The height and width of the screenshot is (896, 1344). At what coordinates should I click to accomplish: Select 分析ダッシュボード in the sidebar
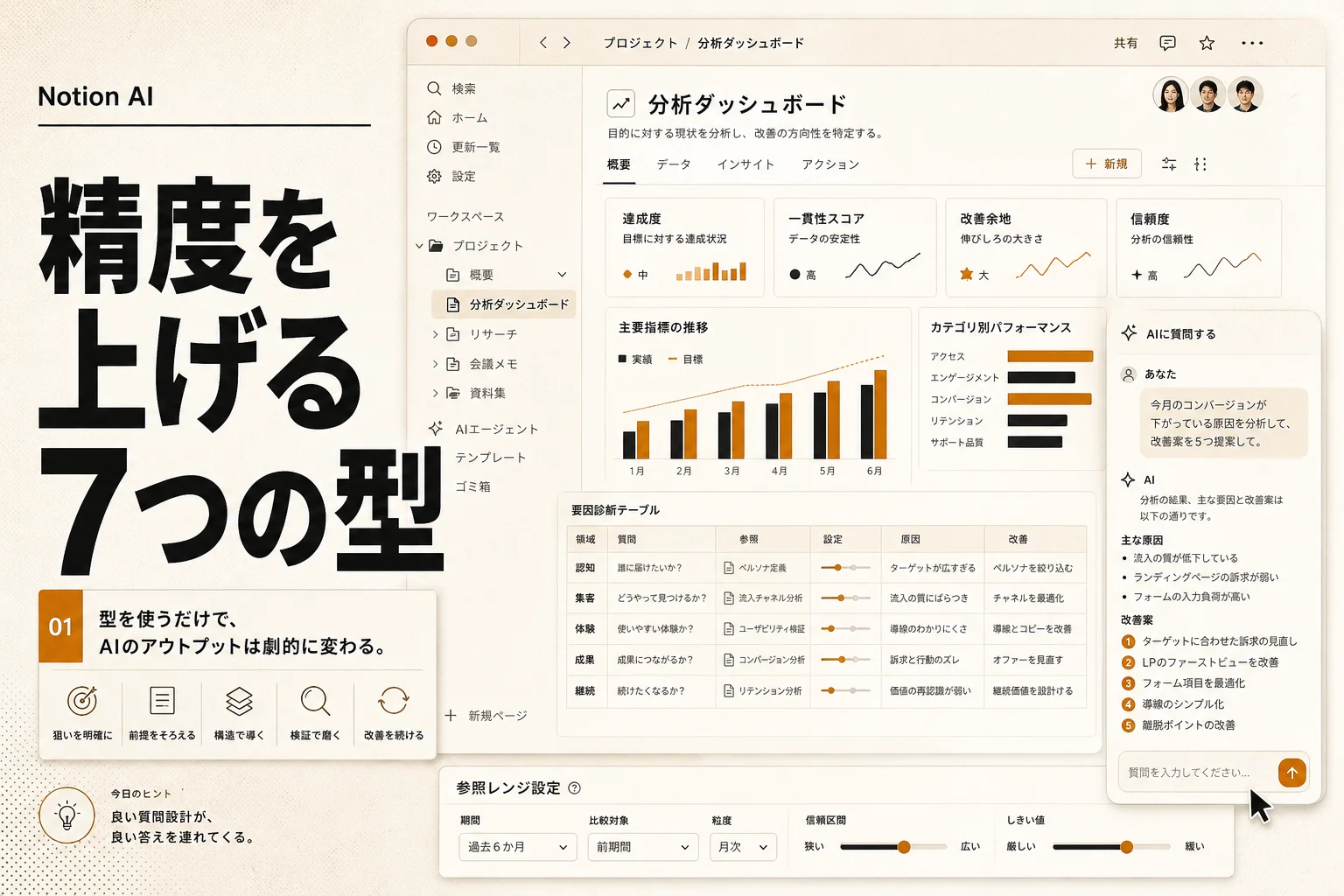[504, 304]
